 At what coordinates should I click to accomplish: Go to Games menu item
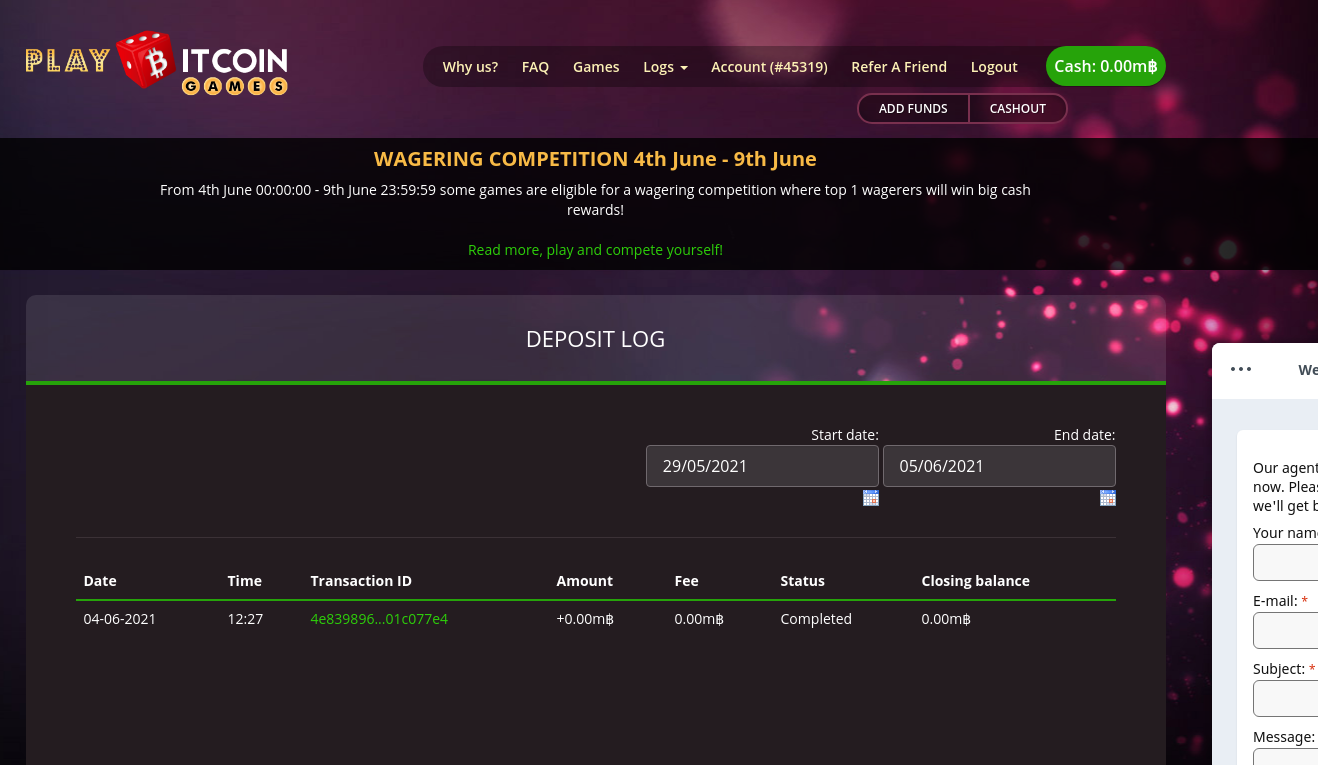tap(596, 67)
